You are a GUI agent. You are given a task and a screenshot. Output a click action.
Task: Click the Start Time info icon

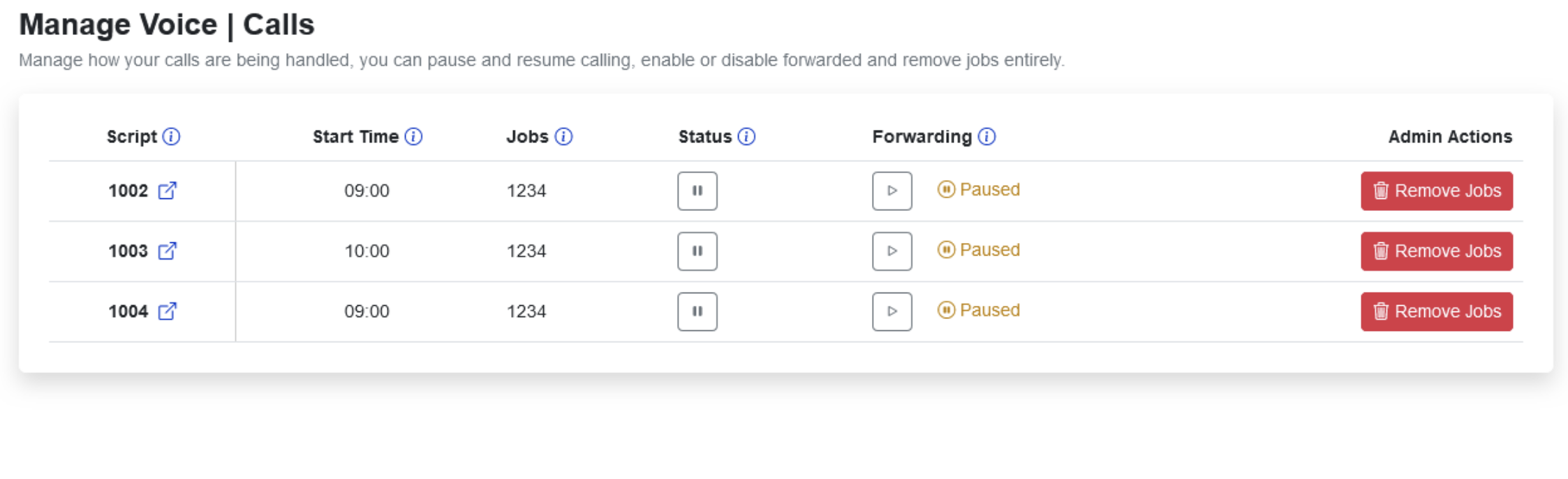click(412, 137)
